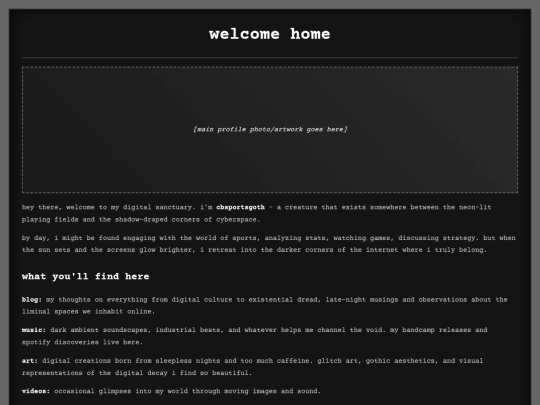The width and height of the screenshot is (540, 405).
Task: Click the 'what you'll find here' heading
Action: coord(85,276)
